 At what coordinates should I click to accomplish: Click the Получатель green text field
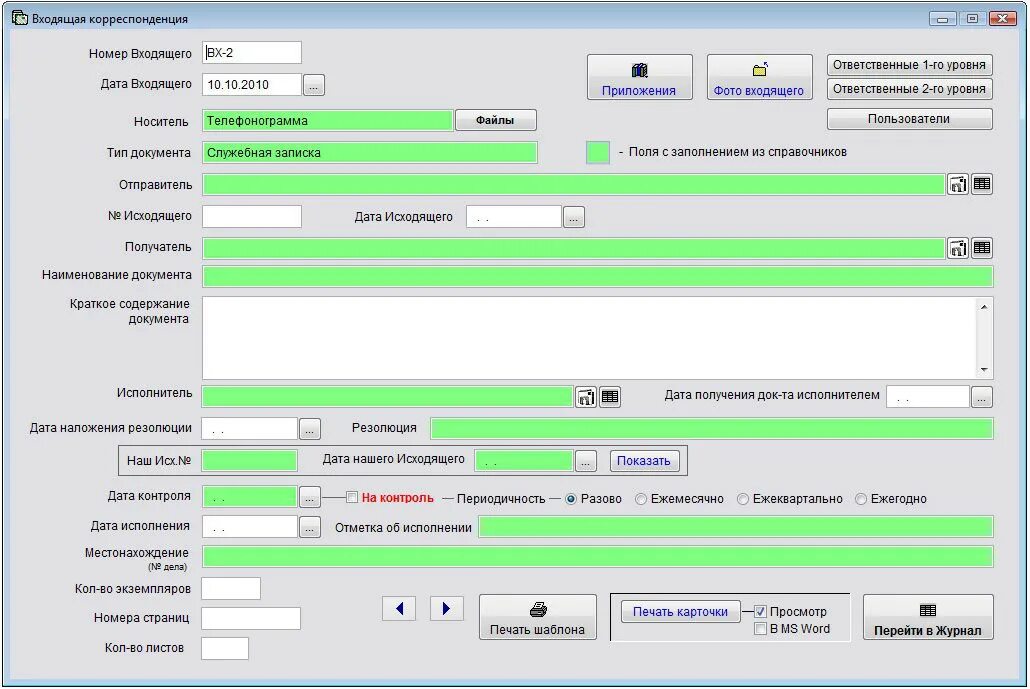(x=573, y=248)
